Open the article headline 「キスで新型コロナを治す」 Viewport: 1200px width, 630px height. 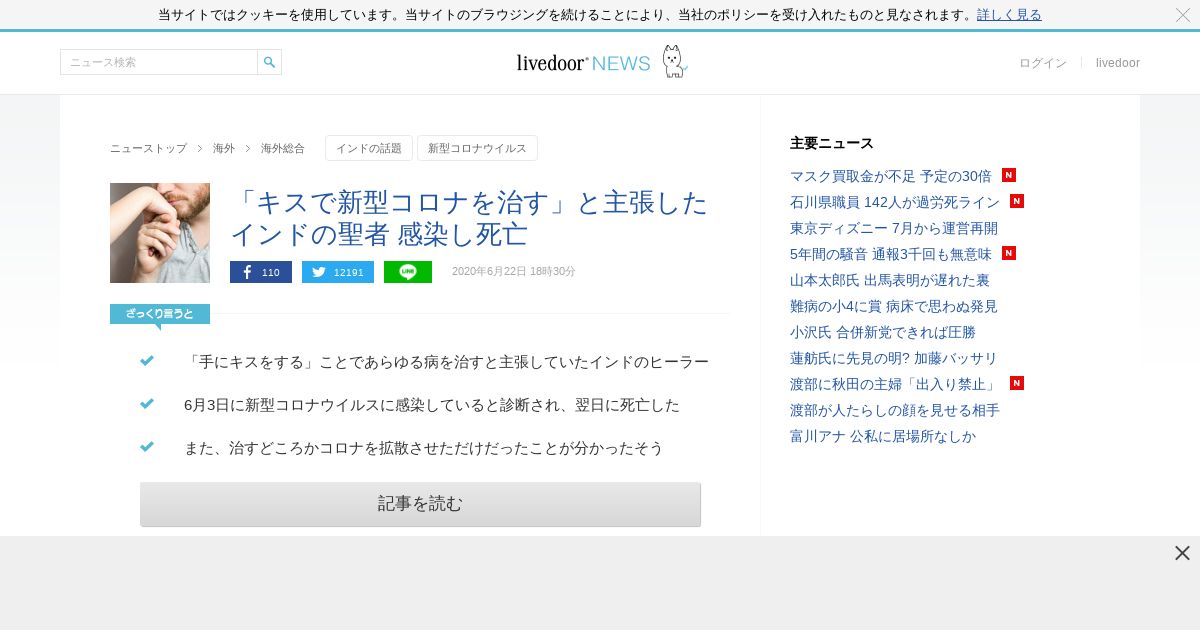(469, 218)
